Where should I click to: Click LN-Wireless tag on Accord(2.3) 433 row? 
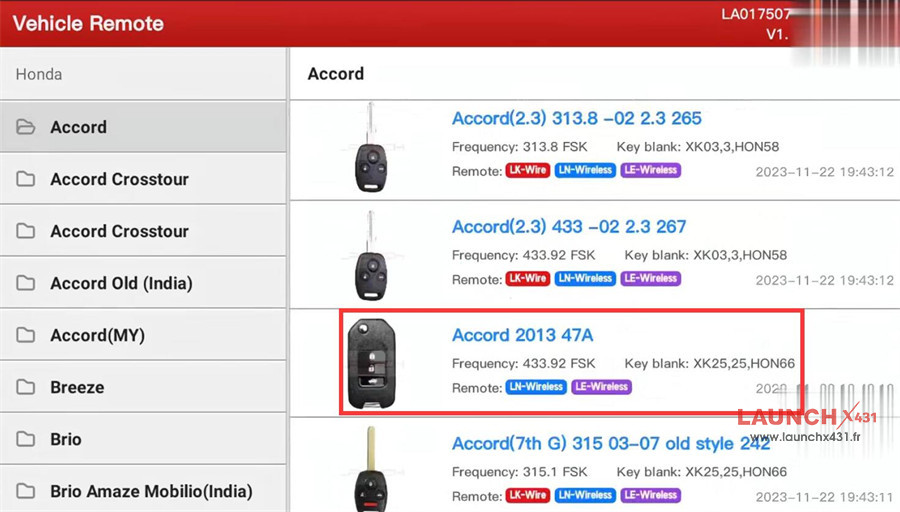[x=585, y=279]
